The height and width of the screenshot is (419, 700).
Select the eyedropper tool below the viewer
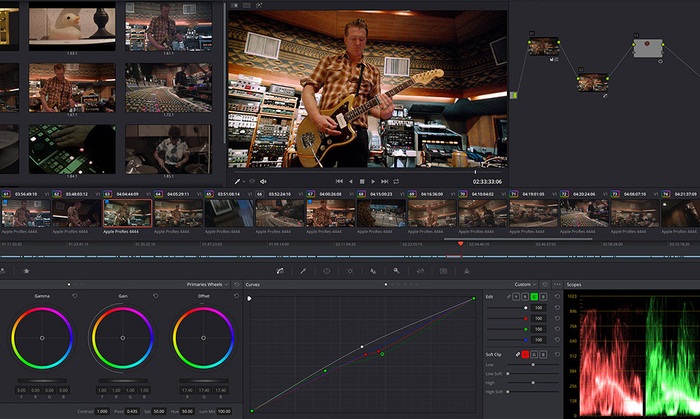point(237,181)
